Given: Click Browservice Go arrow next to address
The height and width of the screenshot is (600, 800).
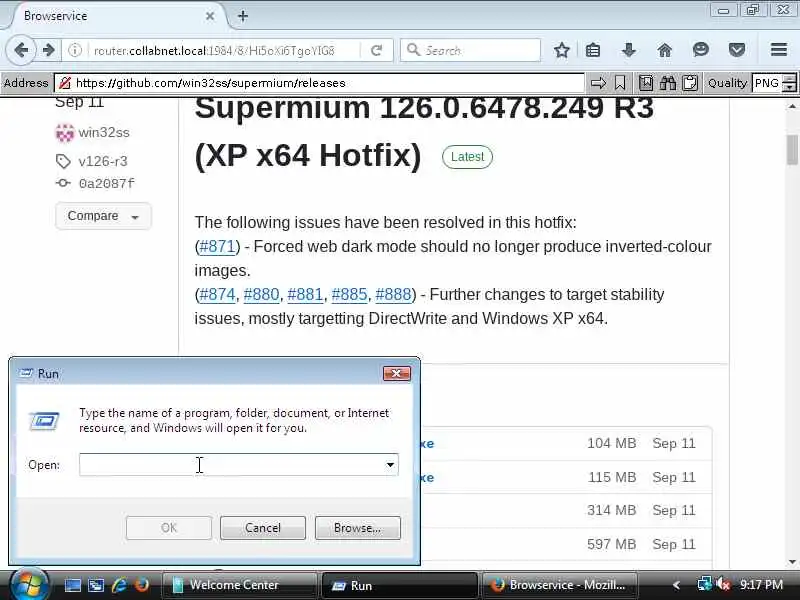Looking at the screenshot, I should click(598, 83).
